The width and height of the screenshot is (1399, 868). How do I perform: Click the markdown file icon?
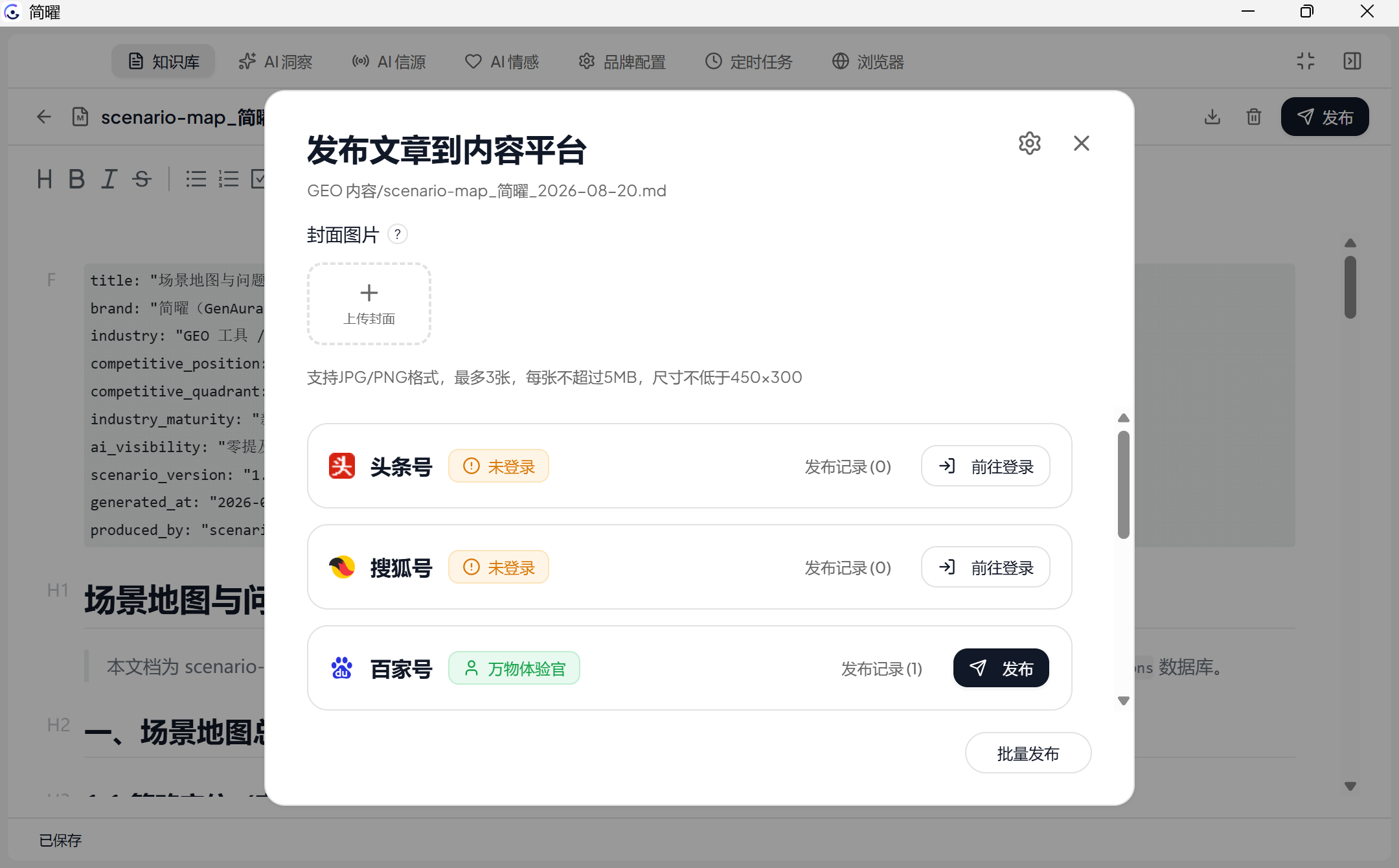[x=80, y=117]
